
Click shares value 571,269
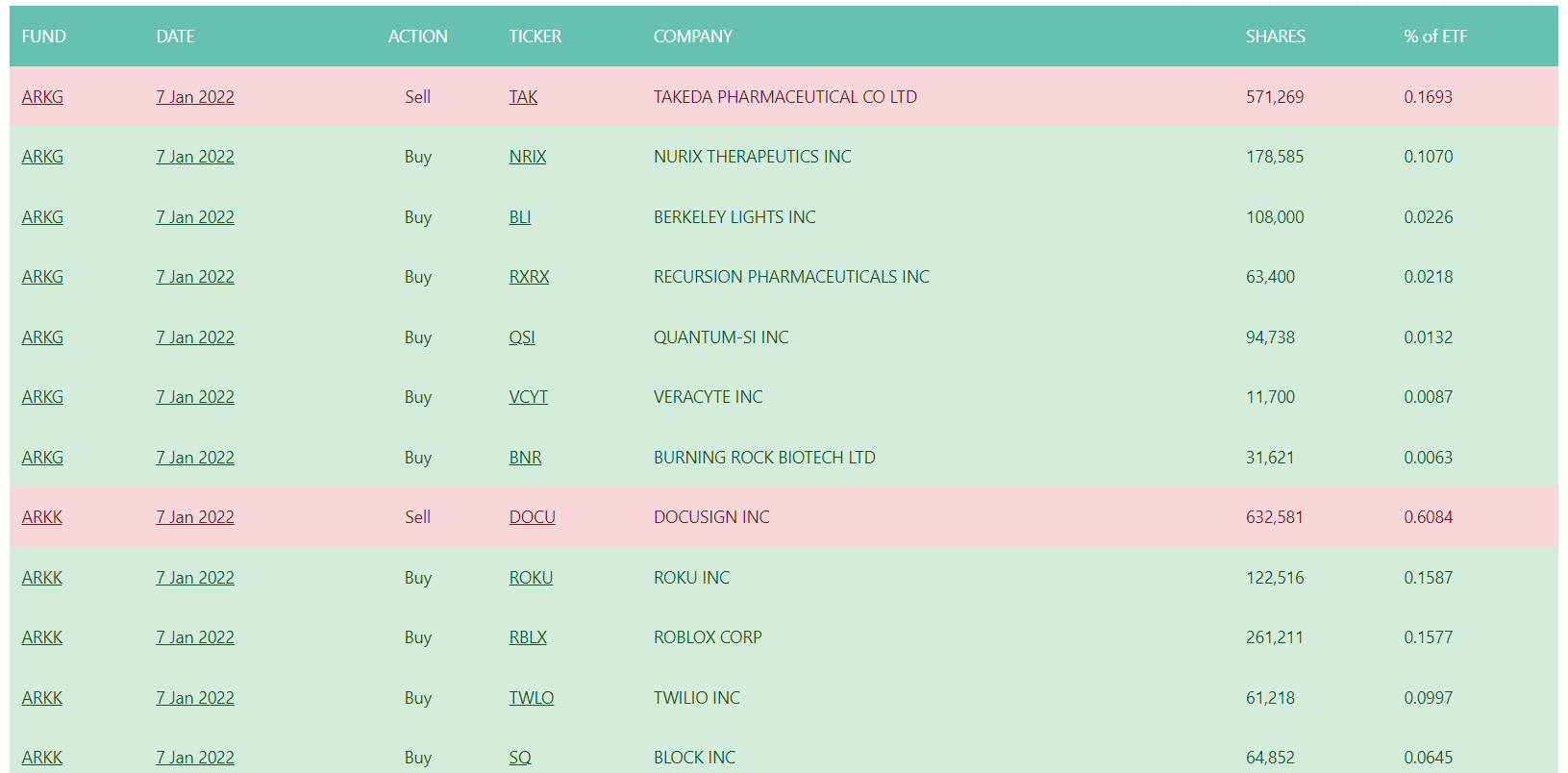[1275, 97]
